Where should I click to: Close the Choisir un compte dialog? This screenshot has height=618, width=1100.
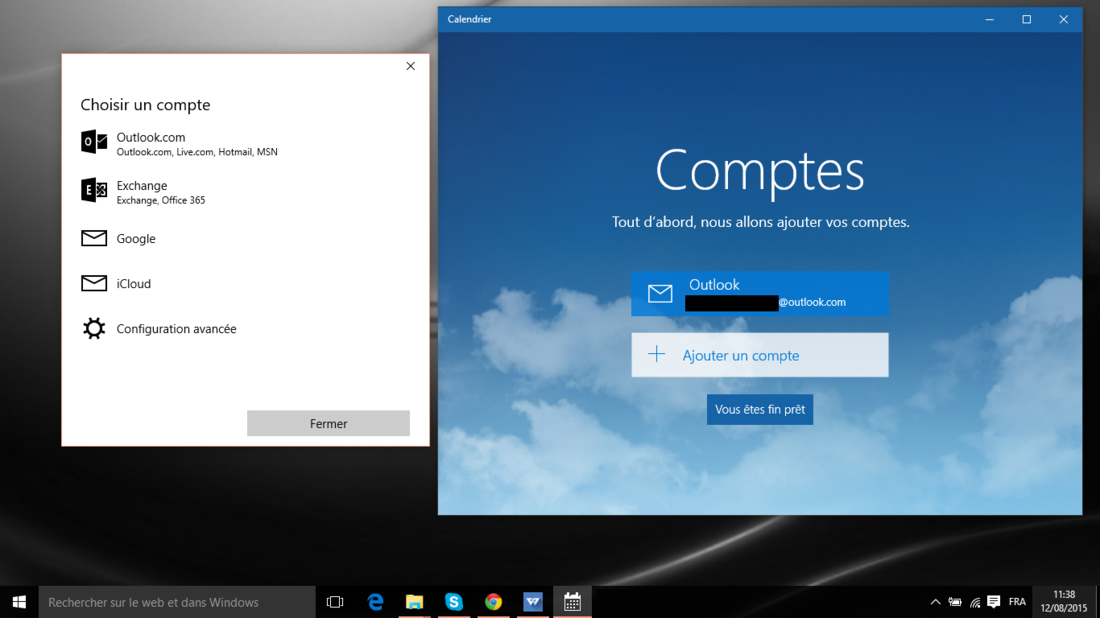410,66
